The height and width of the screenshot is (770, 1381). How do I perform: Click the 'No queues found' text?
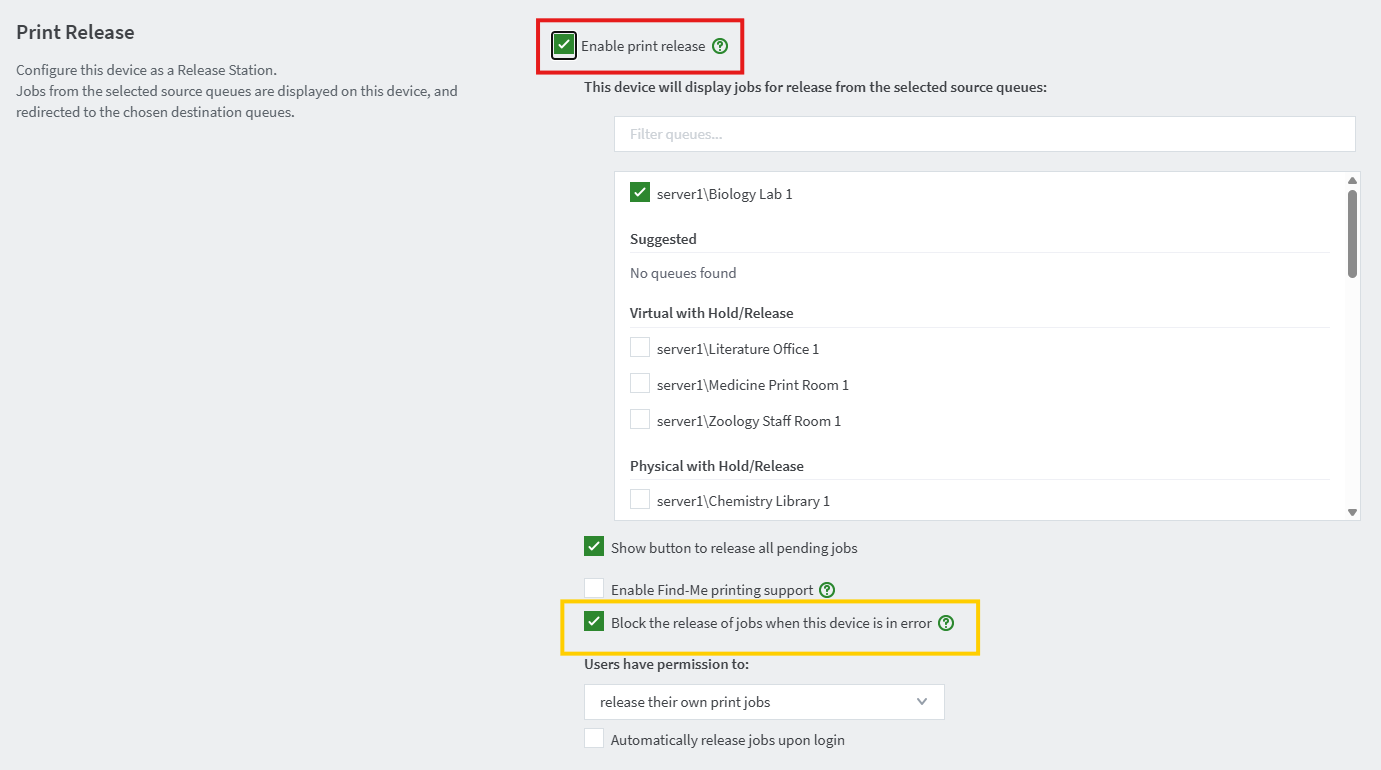coord(683,273)
